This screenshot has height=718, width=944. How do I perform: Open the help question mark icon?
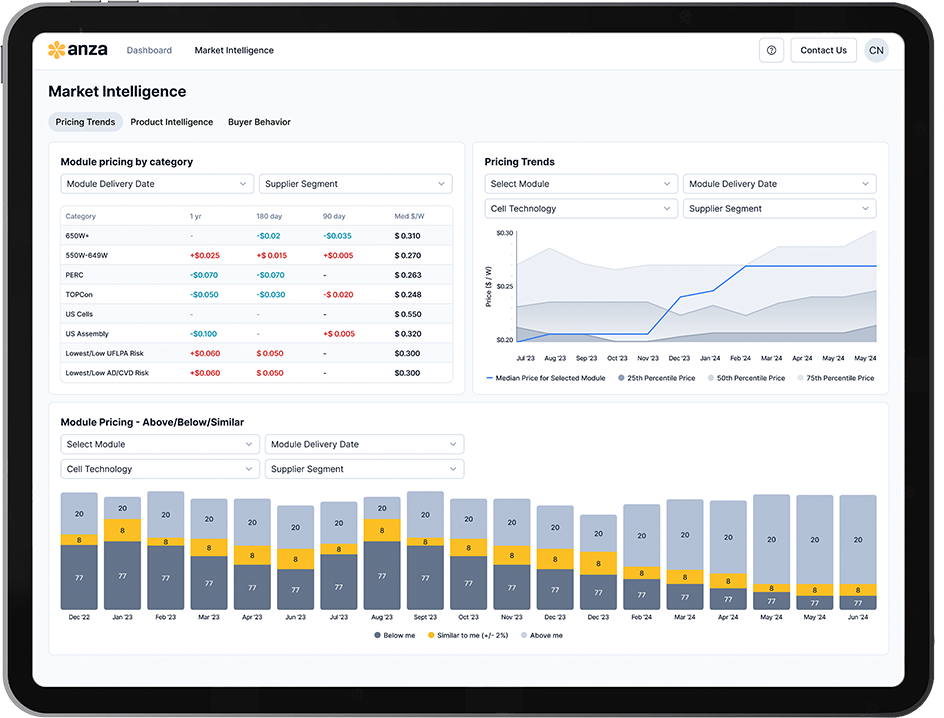tap(771, 51)
